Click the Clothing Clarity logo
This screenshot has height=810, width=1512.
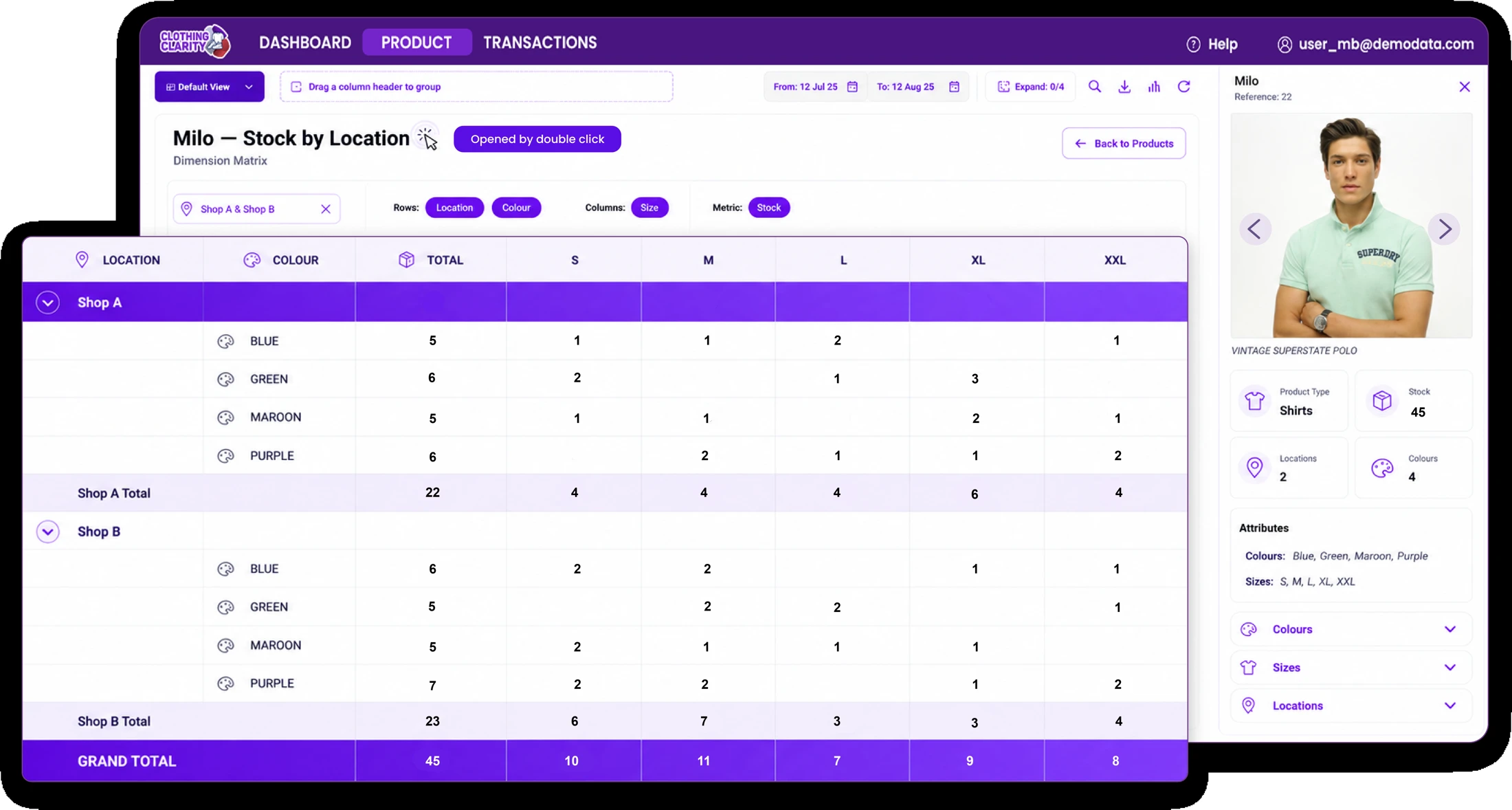point(194,41)
